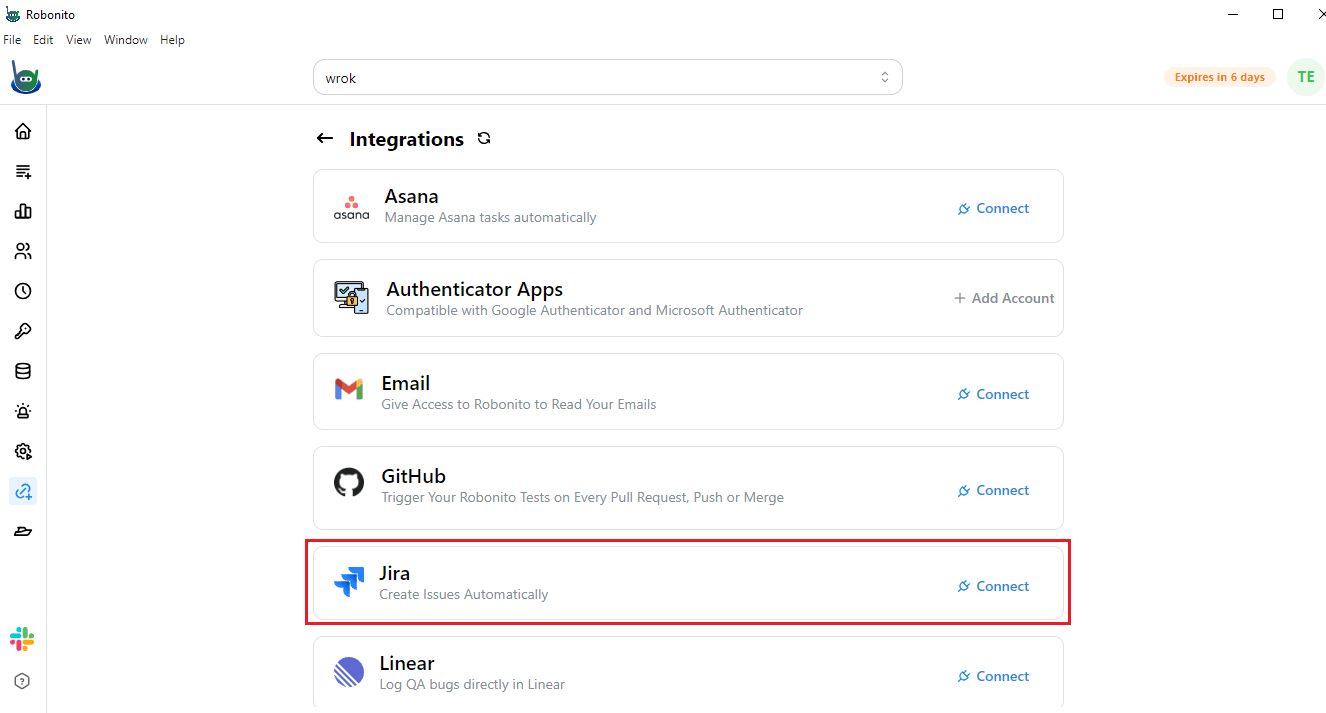The width and height of the screenshot is (1326, 713).
Task: Connect the GitHub integration
Action: [x=993, y=490]
